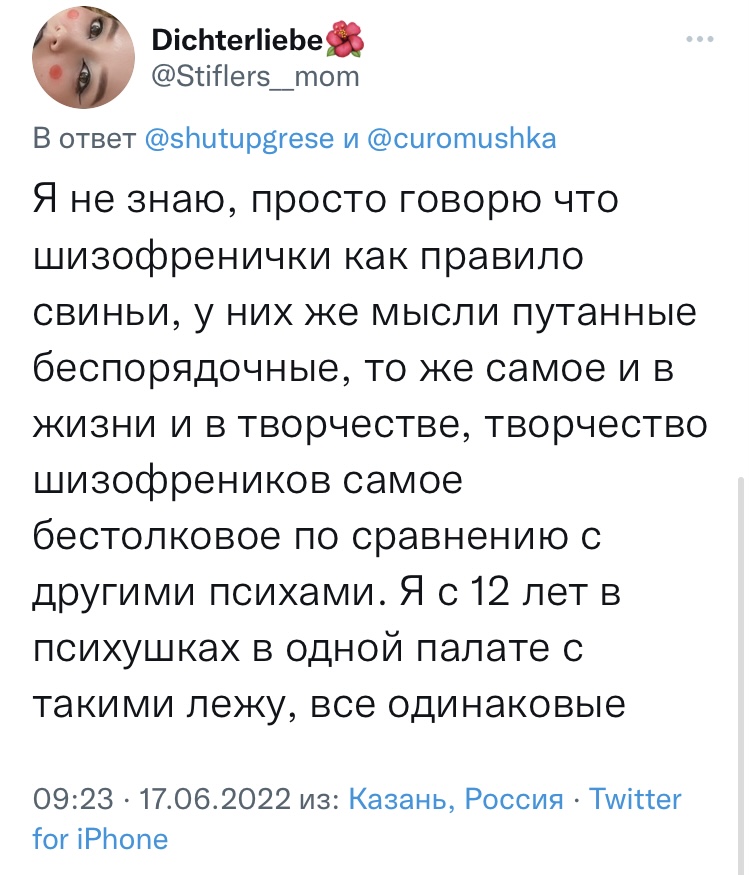Click tweet line starting 'Я не знаю'

(x=327, y=200)
